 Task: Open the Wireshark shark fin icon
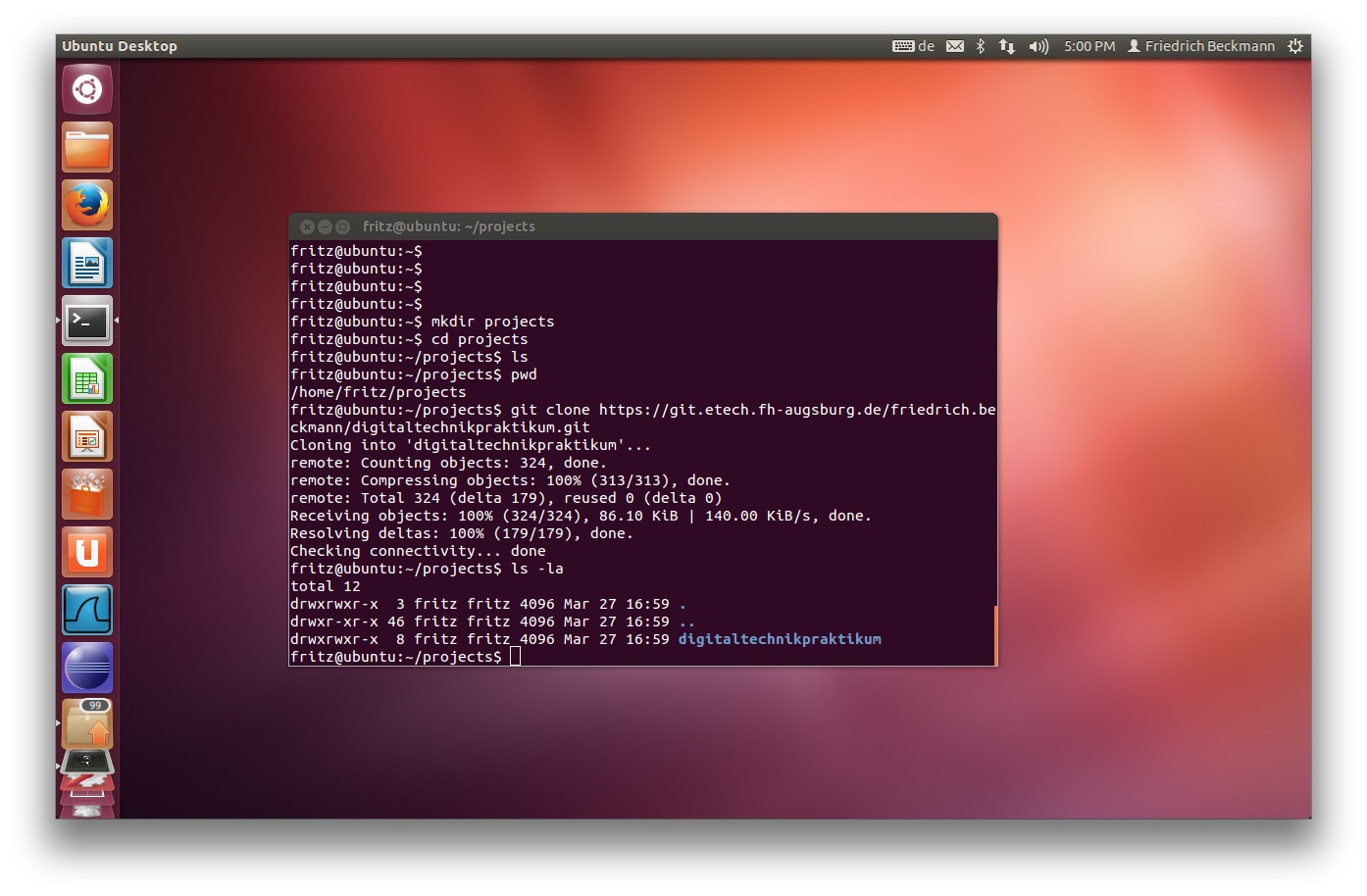pyautogui.click(x=87, y=610)
